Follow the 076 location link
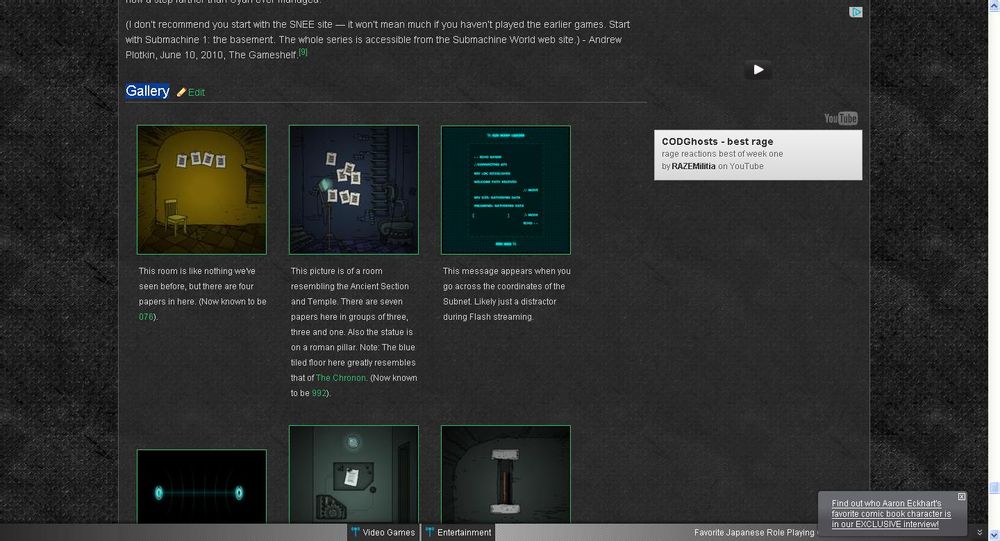Viewport: 1000px width, 541px height. (x=146, y=316)
